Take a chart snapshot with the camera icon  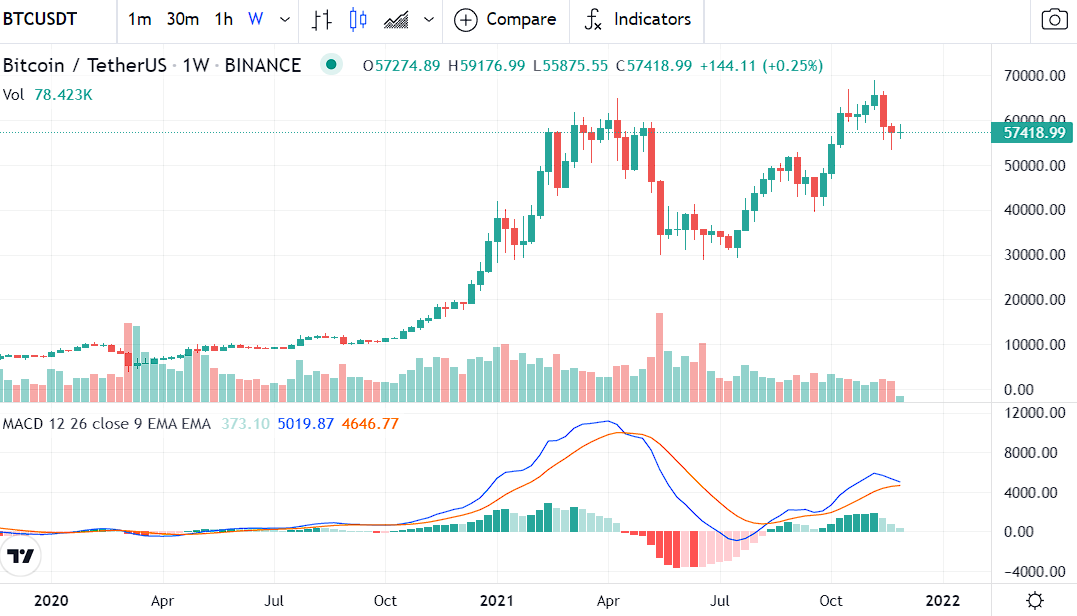tap(1054, 19)
